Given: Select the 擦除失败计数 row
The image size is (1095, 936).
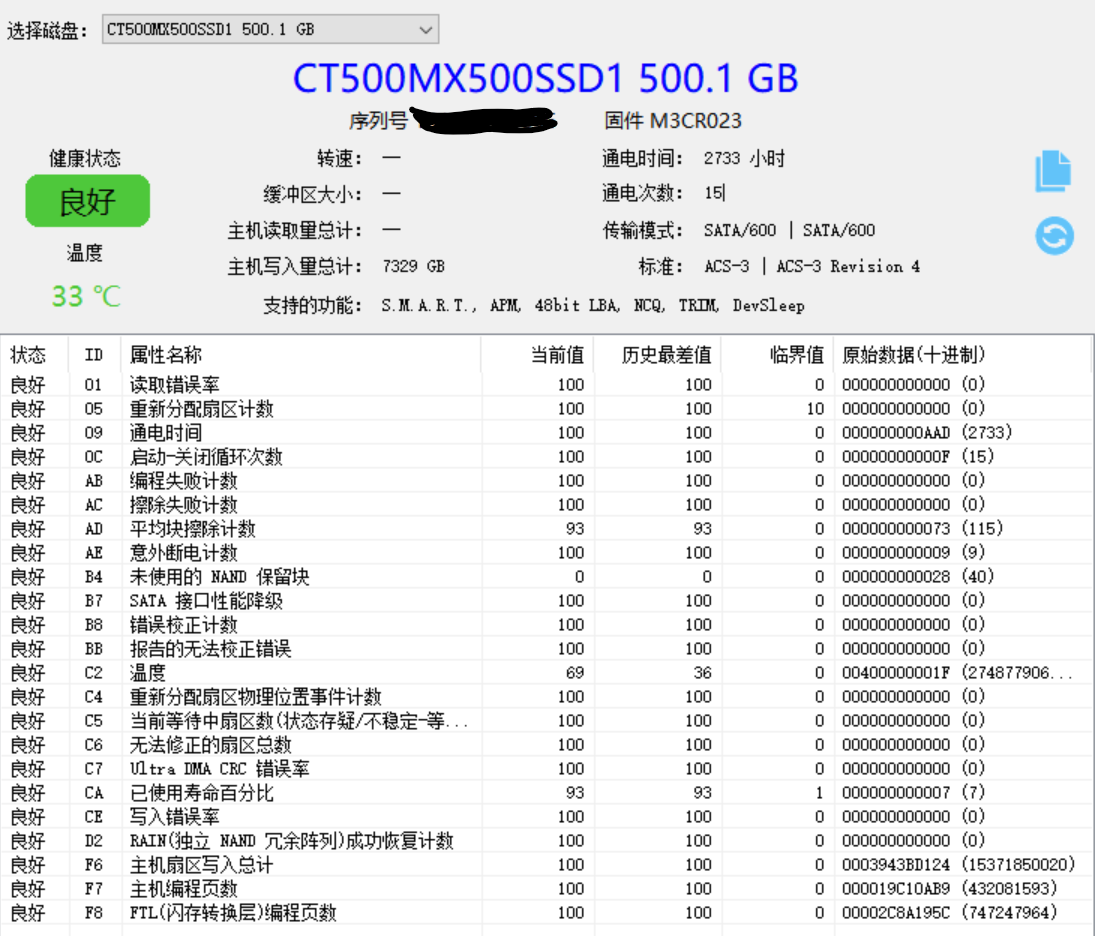Looking at the screenshot, I should [545, 504].
